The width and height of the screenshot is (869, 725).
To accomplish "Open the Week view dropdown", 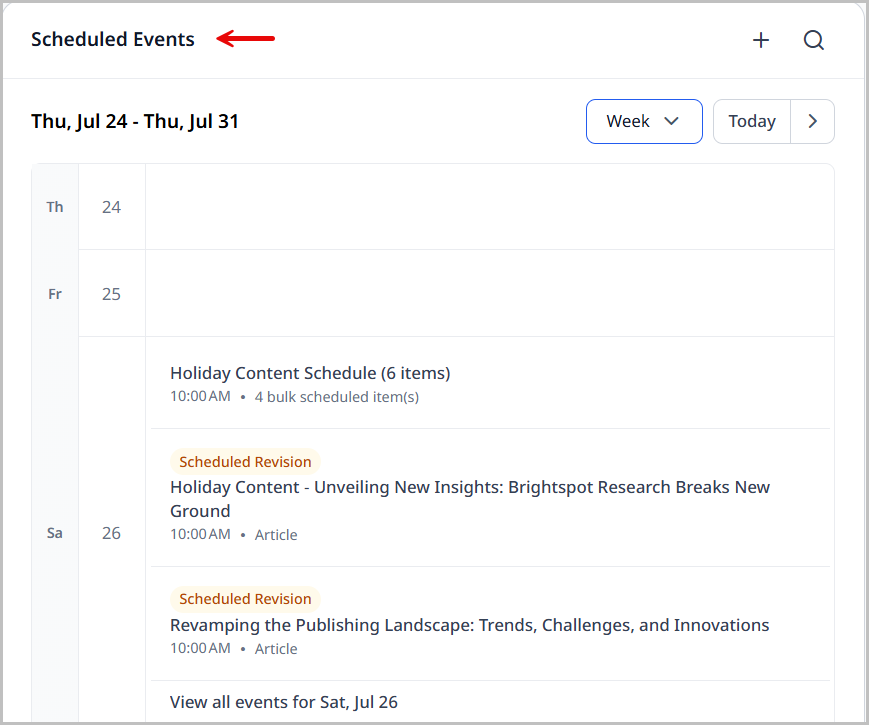I will coord(644,121).
